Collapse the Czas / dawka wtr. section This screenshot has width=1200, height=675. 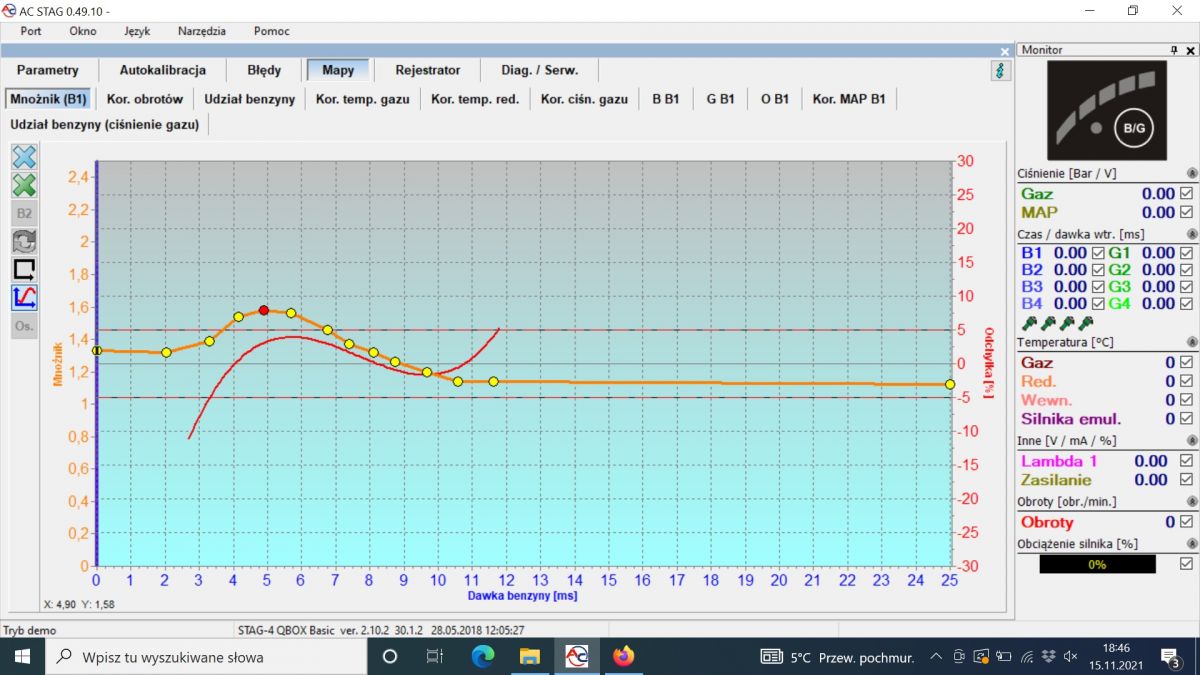point(1192,234)
